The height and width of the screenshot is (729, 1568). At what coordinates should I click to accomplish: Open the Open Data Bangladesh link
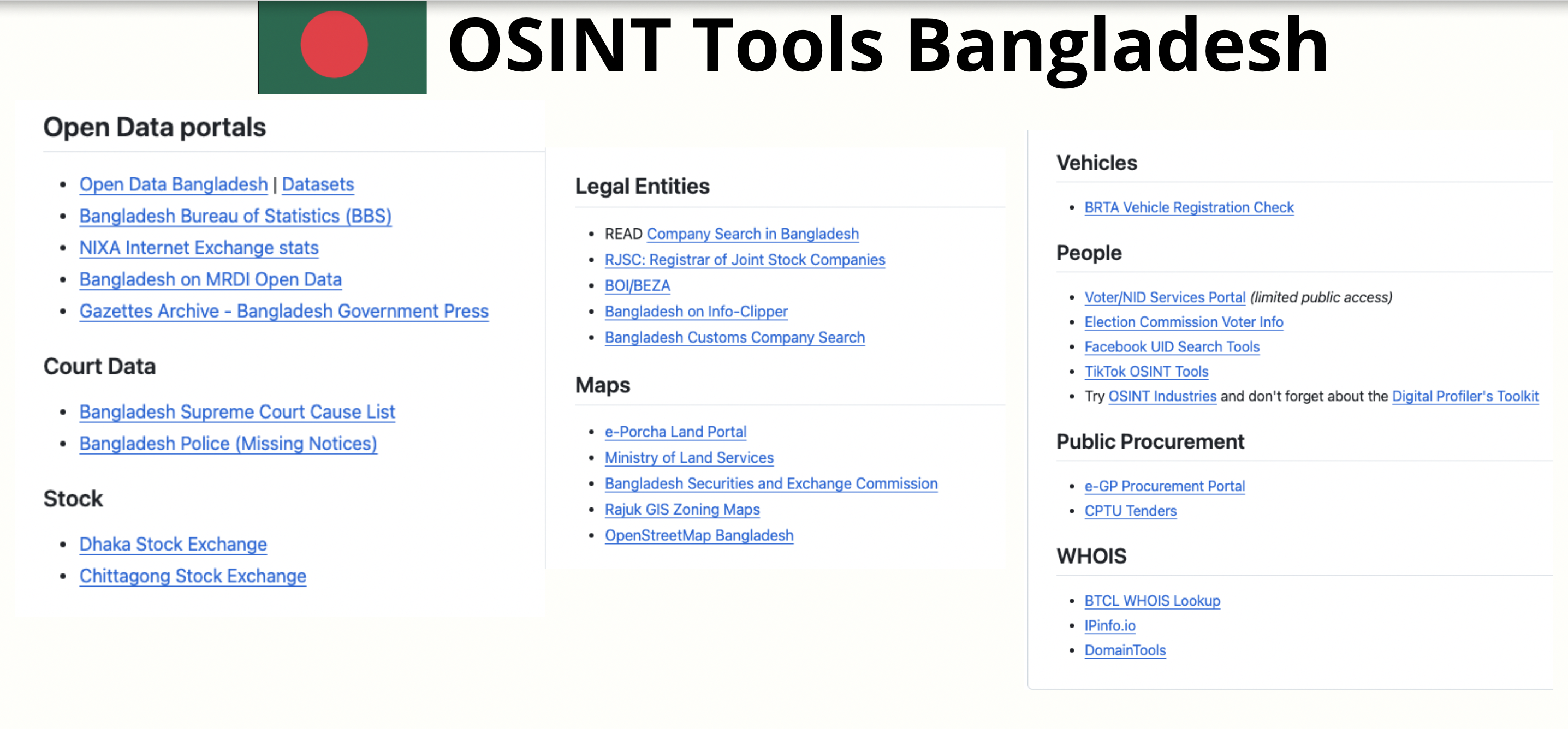(174, 184)
